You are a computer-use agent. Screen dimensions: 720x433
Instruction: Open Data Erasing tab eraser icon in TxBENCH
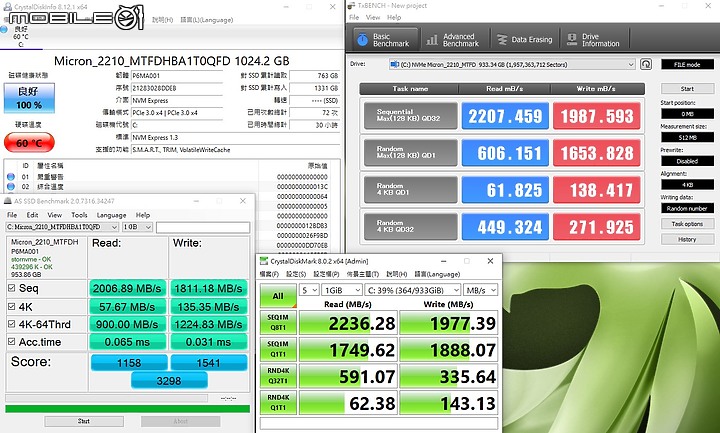pos(502,39)
